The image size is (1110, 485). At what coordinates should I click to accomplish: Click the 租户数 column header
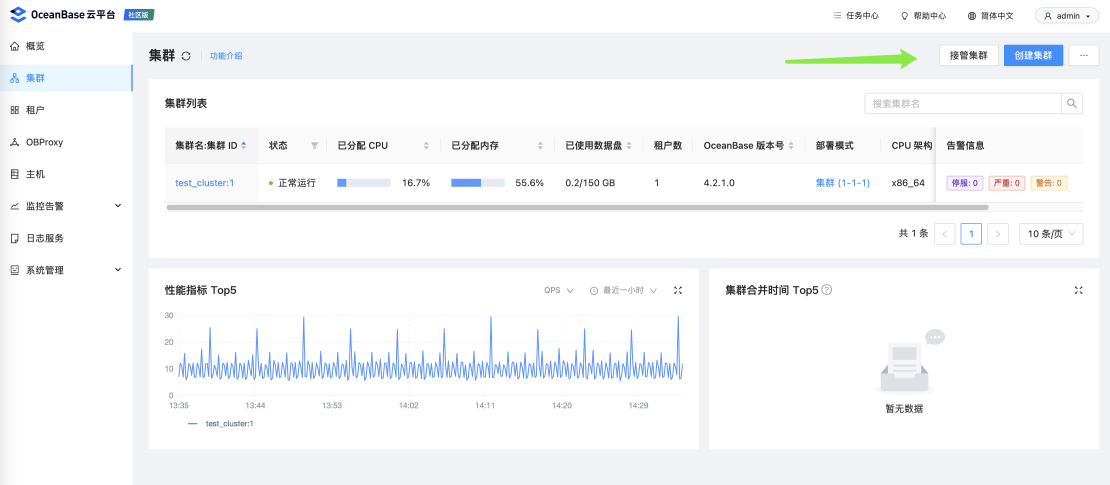668,146
